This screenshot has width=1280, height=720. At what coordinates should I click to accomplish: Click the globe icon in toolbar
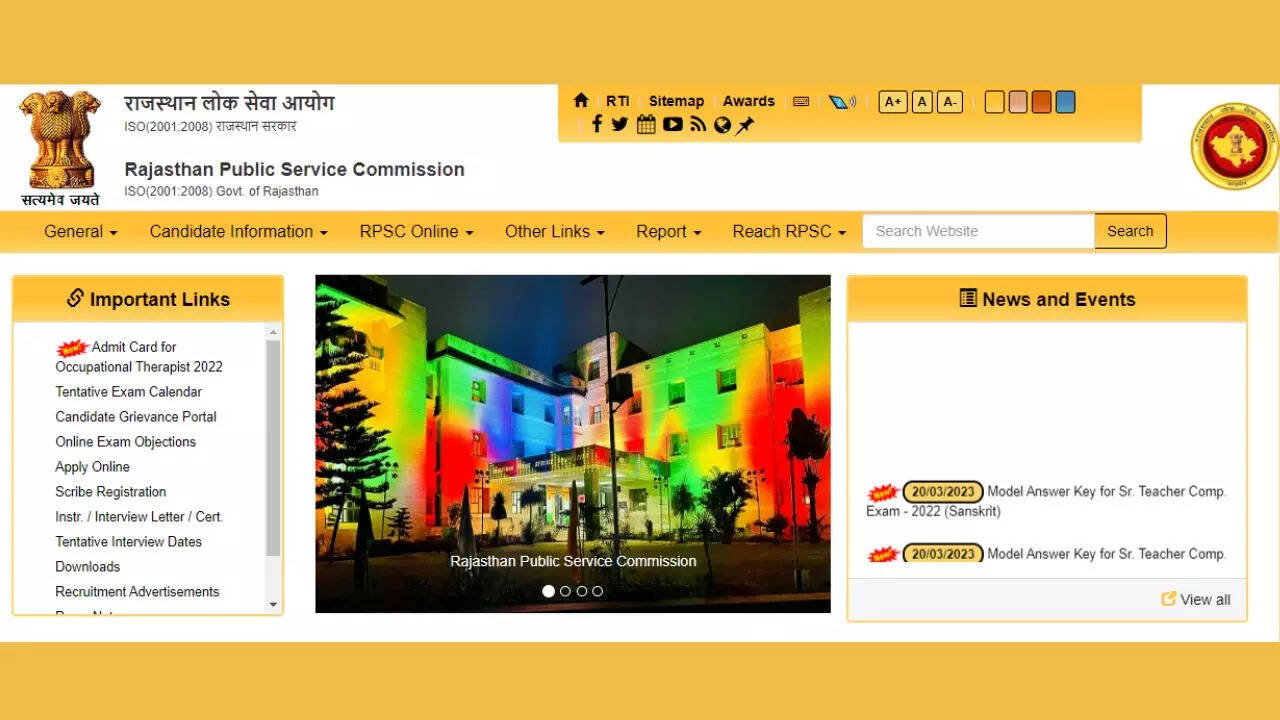[722, 125]
